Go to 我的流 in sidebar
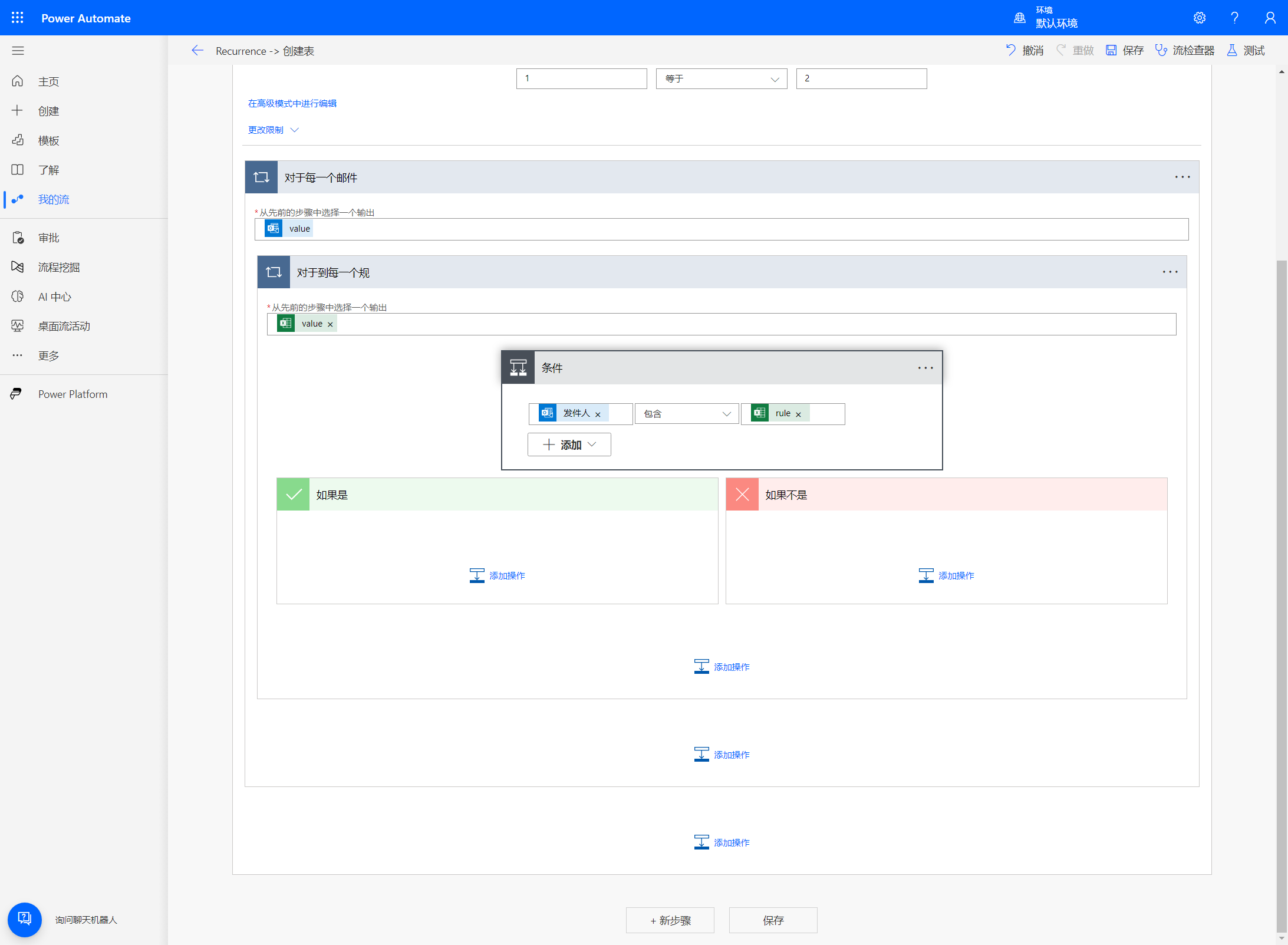 pos(53,199)
